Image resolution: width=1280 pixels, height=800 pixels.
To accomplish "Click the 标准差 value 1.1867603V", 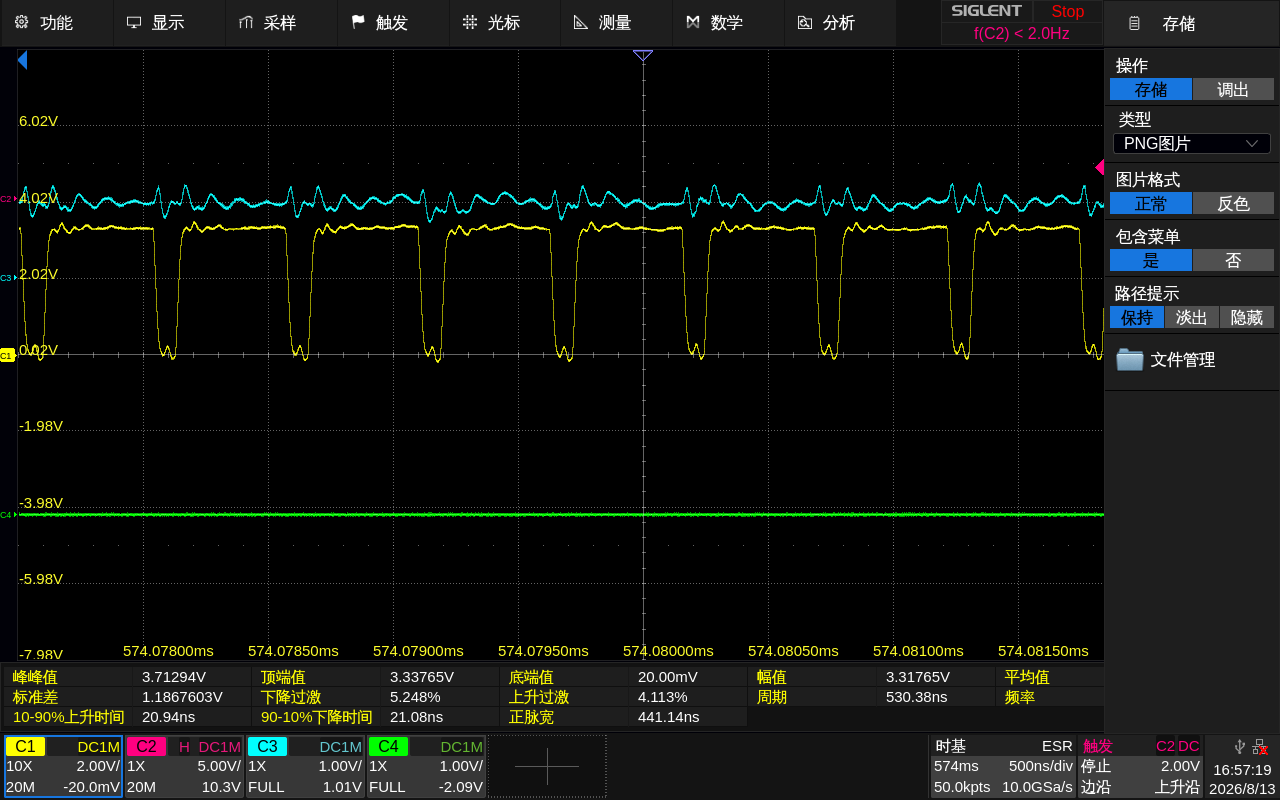I will point(182,697).
